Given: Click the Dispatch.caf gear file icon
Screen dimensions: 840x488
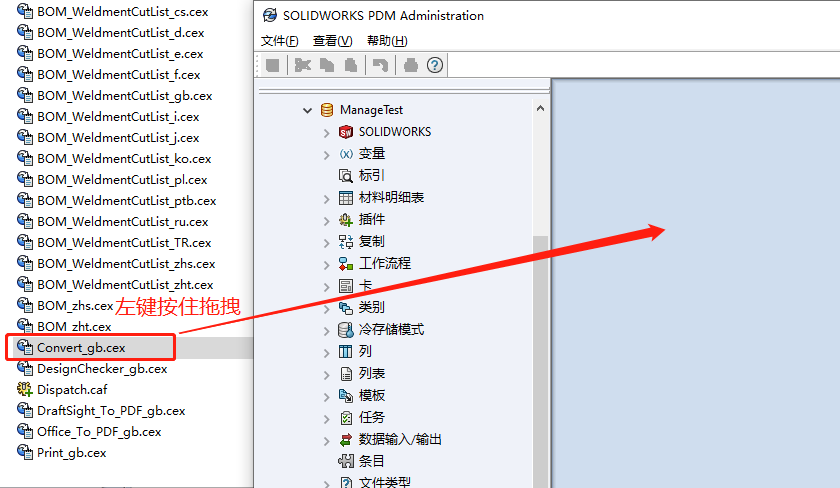Looking at the screenshot, I should point(25,390).
